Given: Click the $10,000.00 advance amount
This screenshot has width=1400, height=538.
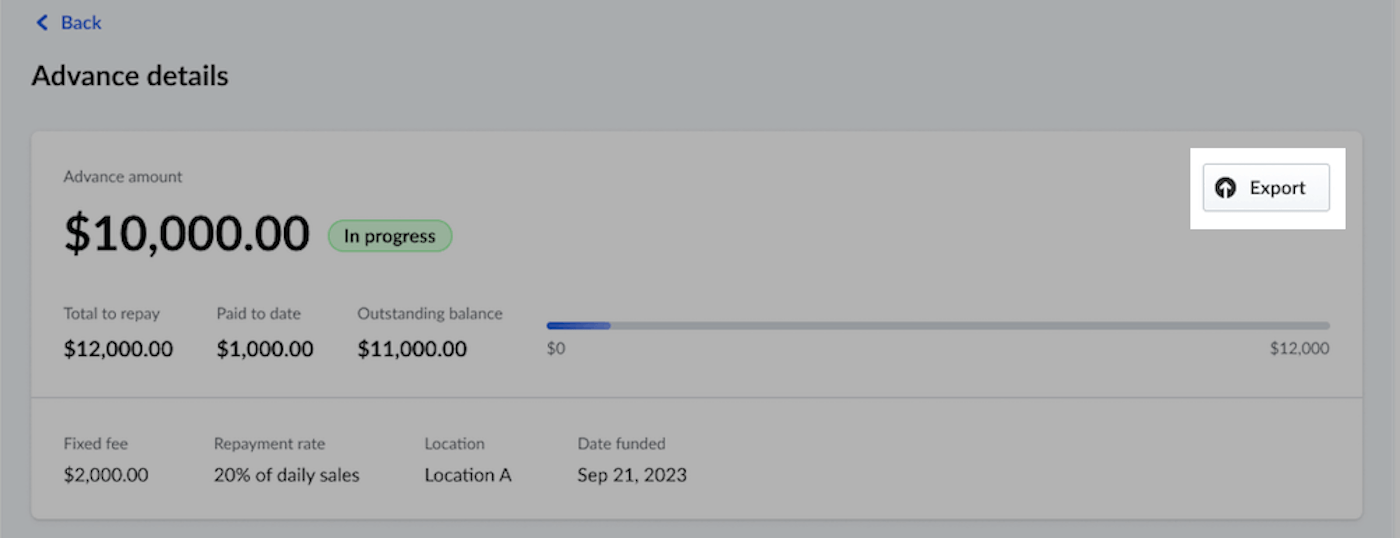Looking at the screenshot, I should (187, 234).
